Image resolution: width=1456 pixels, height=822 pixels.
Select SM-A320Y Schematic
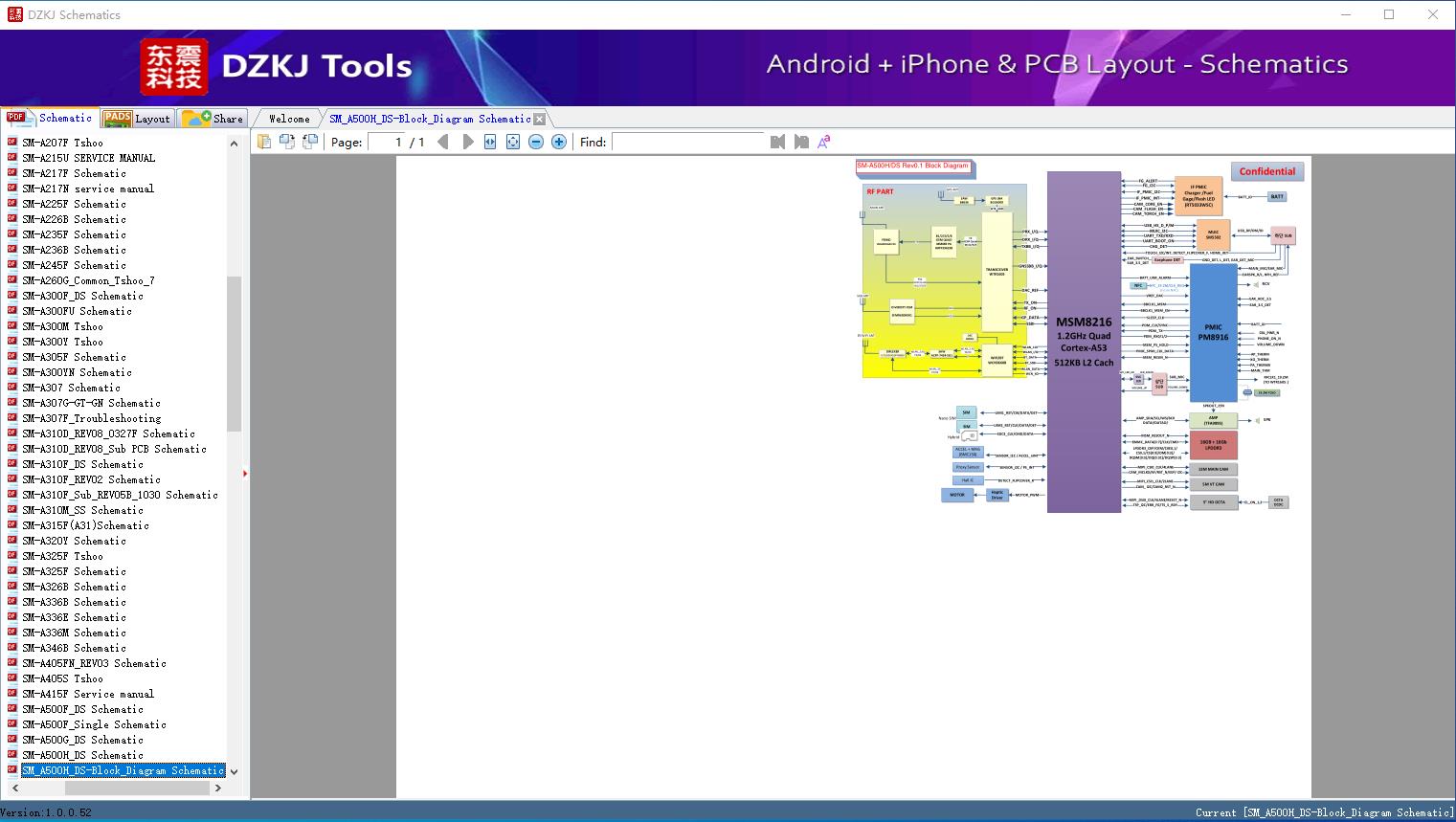(74, 541)
